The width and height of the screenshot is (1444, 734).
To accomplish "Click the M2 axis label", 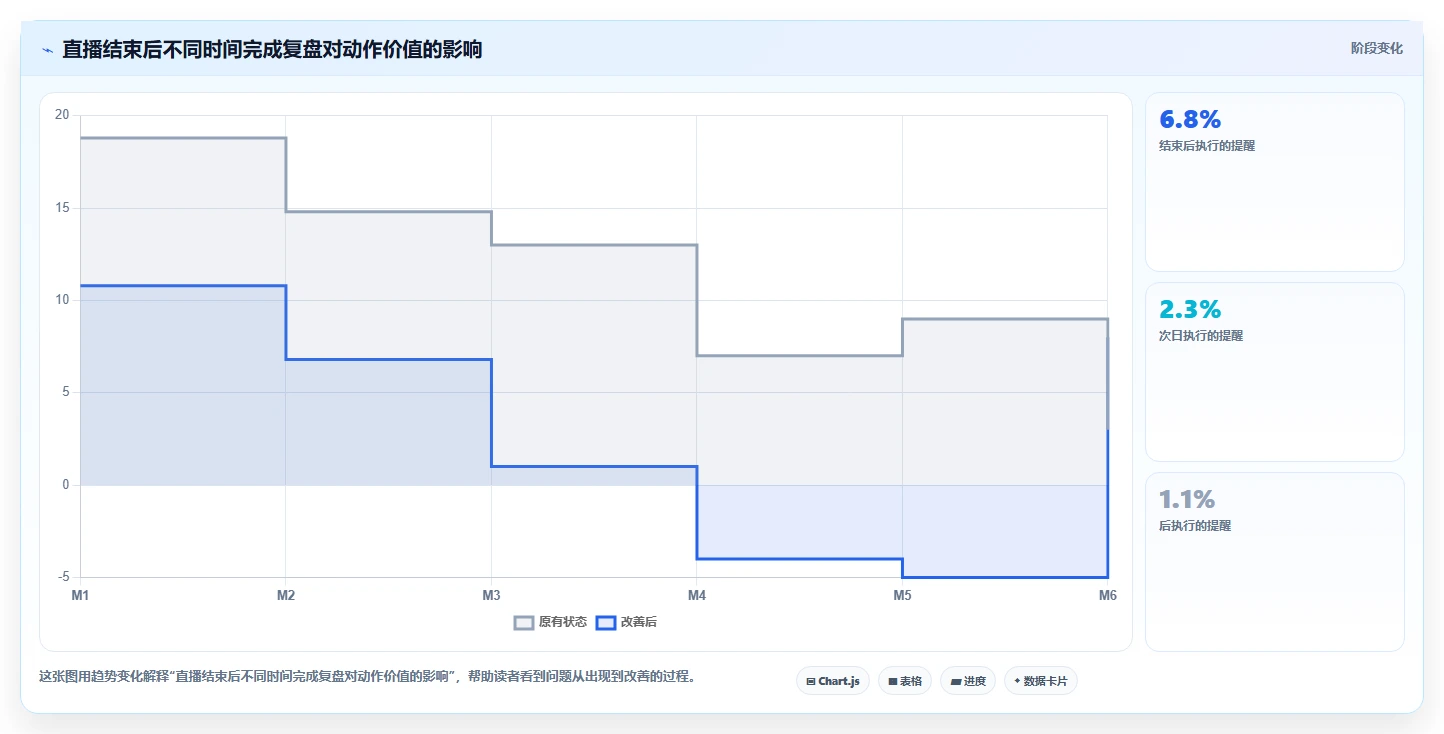I will 286,596.
